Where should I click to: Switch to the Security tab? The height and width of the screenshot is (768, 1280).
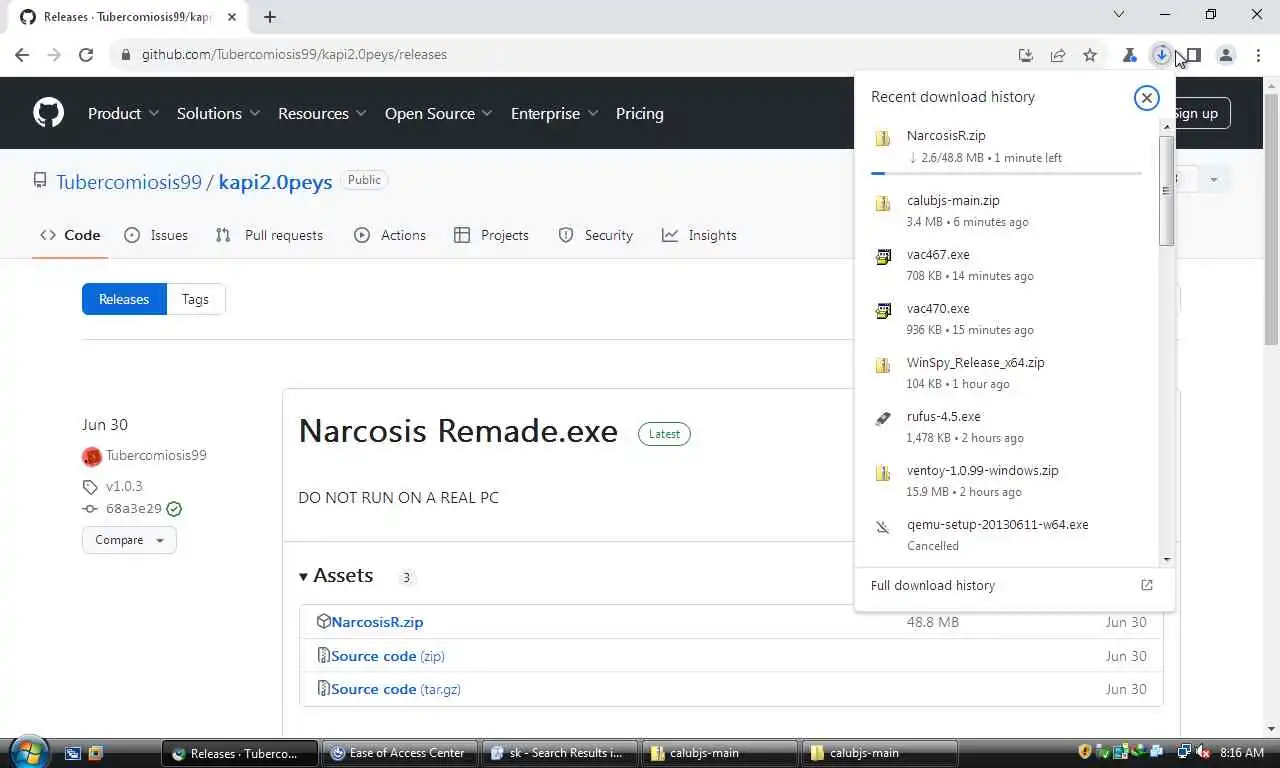[x=596, y=235]
